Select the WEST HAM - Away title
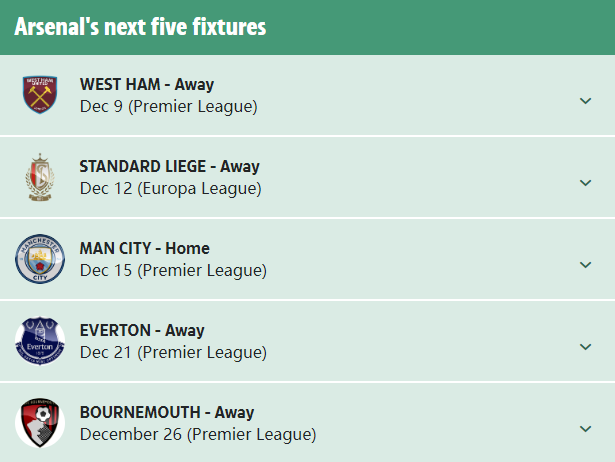This screenshot has height=462, width=615. [147, 84]
